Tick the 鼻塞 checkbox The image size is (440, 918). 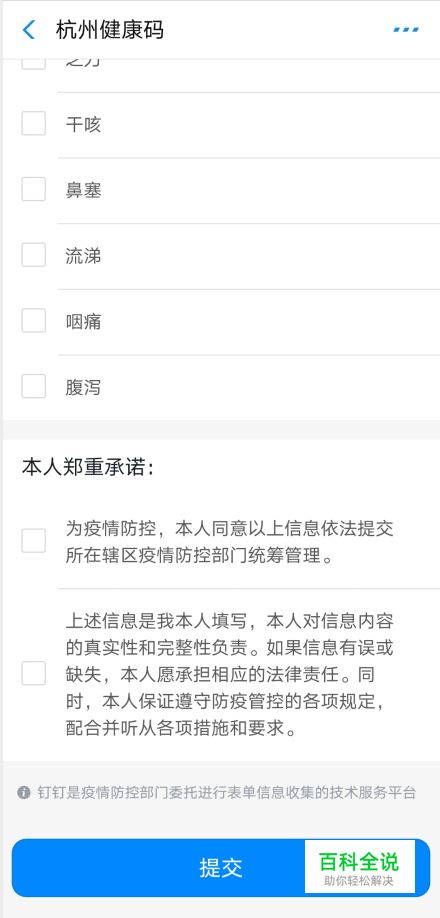pyautogui.click(x=33, y=189)
